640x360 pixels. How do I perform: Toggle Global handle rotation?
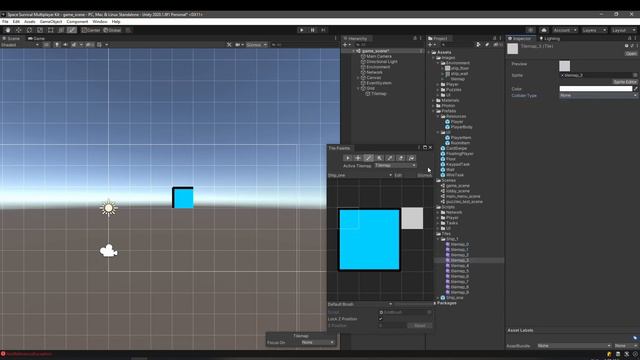click(x=112, y=30)
